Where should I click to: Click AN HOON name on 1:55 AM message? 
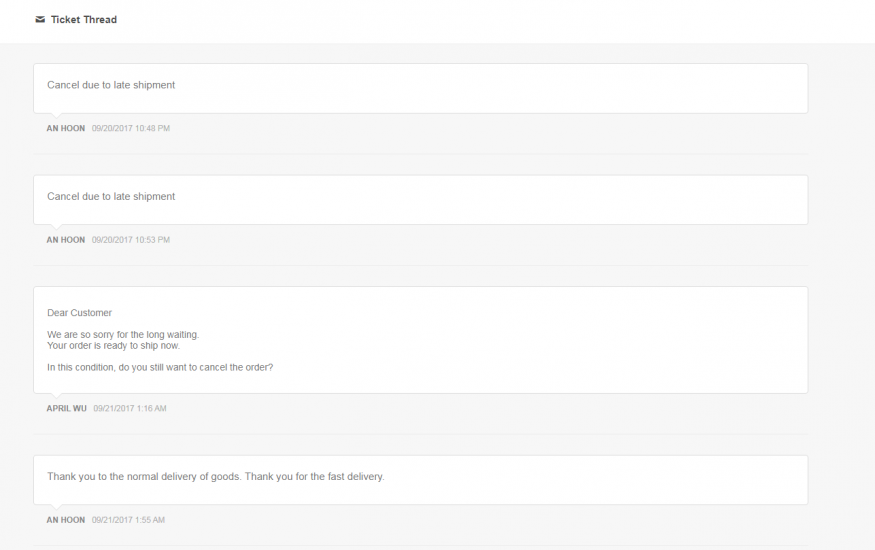pyautogui.click(x=66, y=520)
